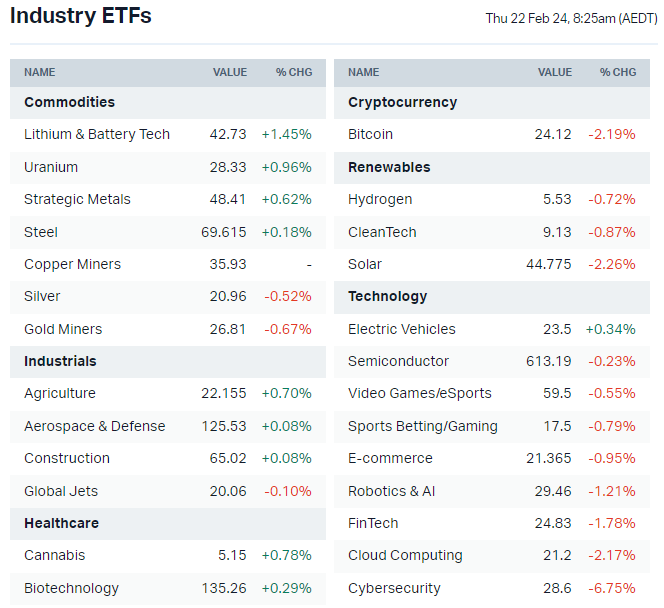Open the Copper Miners ETF entry
Screen dimensions: 664x608
tap(72, 264)
